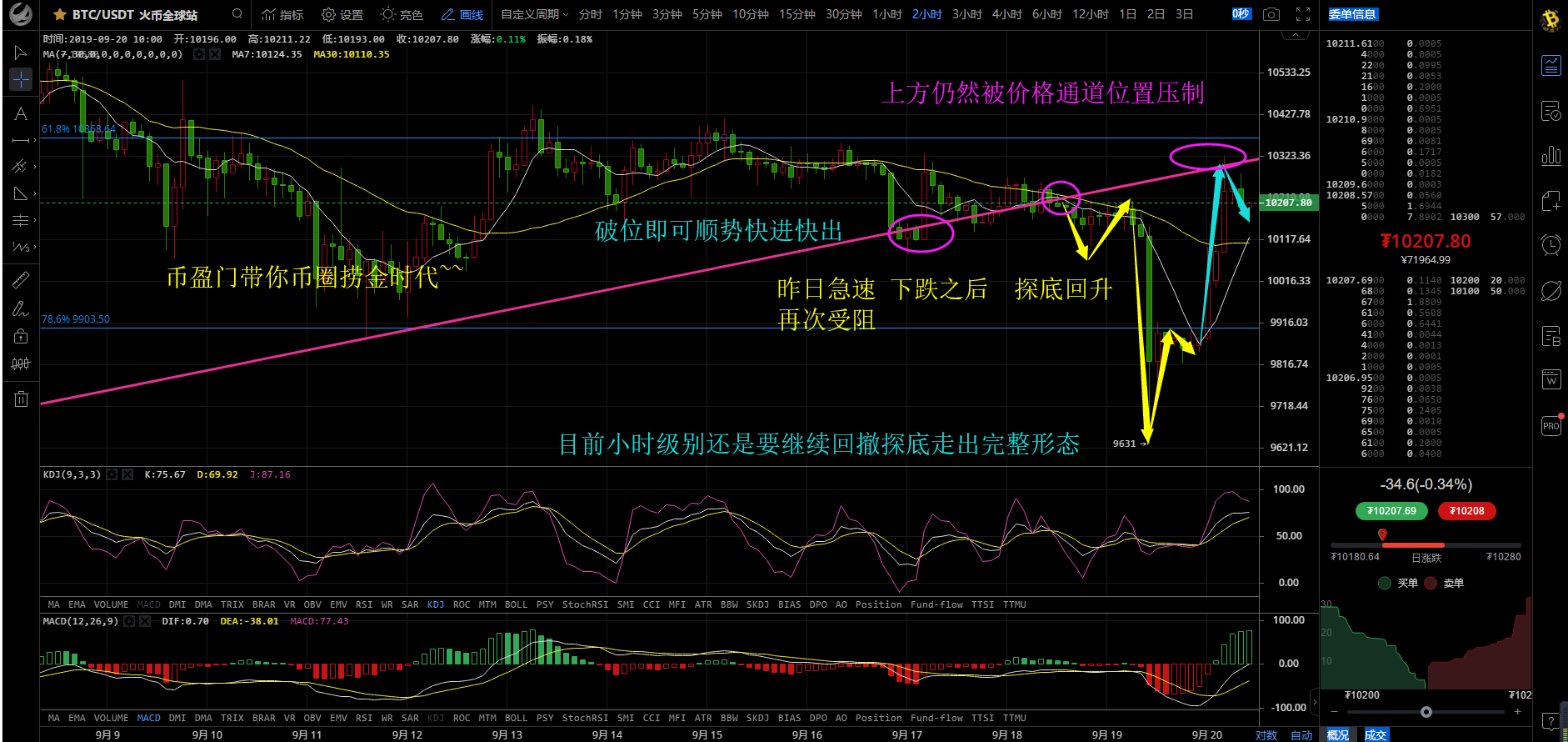Image resolution: width=1568 pixels, height=742 pixels.
Task: Toggle the 自动 auto scale
Action: tap(1301, 734)
